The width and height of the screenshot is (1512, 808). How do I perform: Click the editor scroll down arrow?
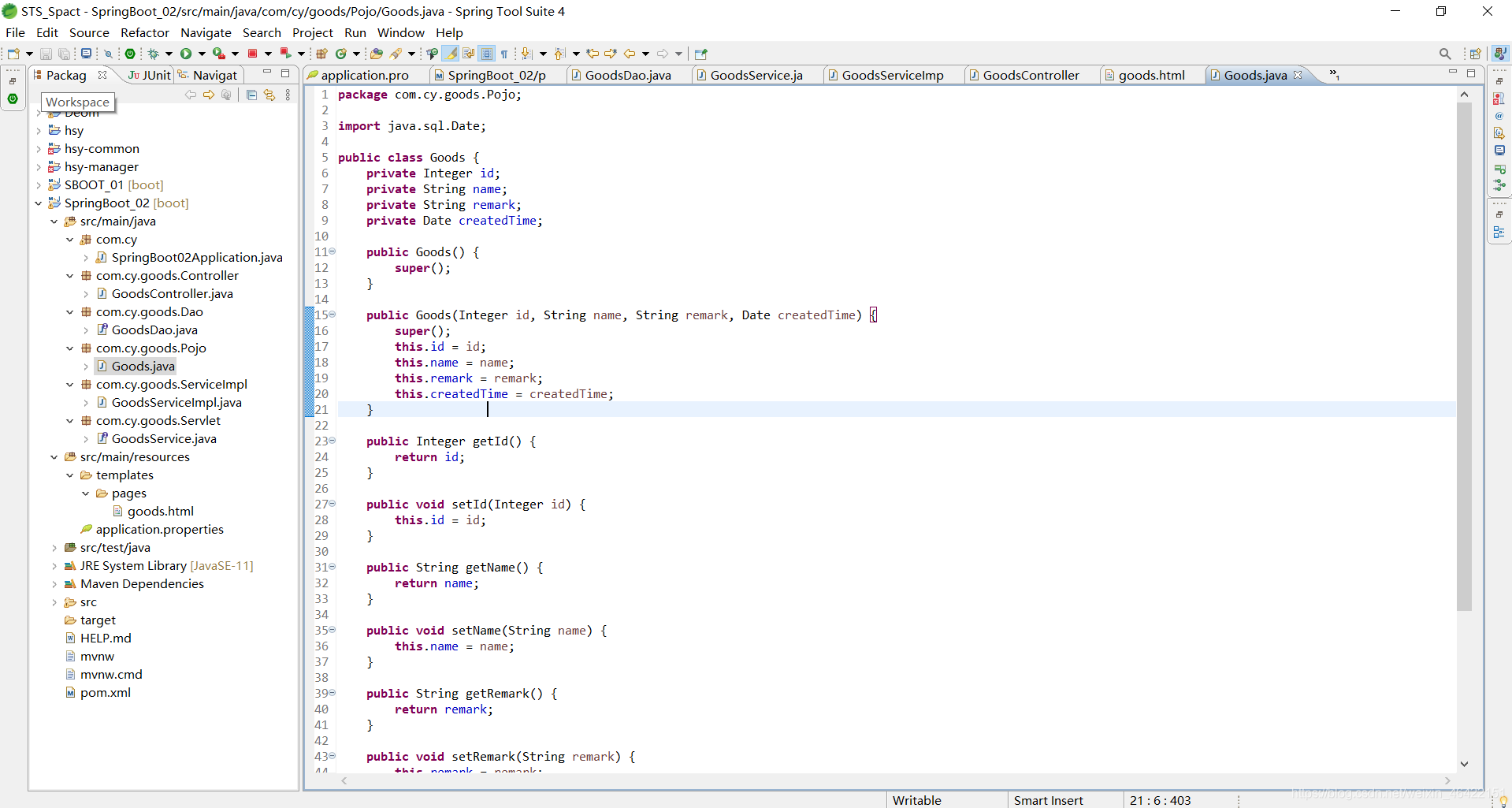click(x=1464, y=763)
